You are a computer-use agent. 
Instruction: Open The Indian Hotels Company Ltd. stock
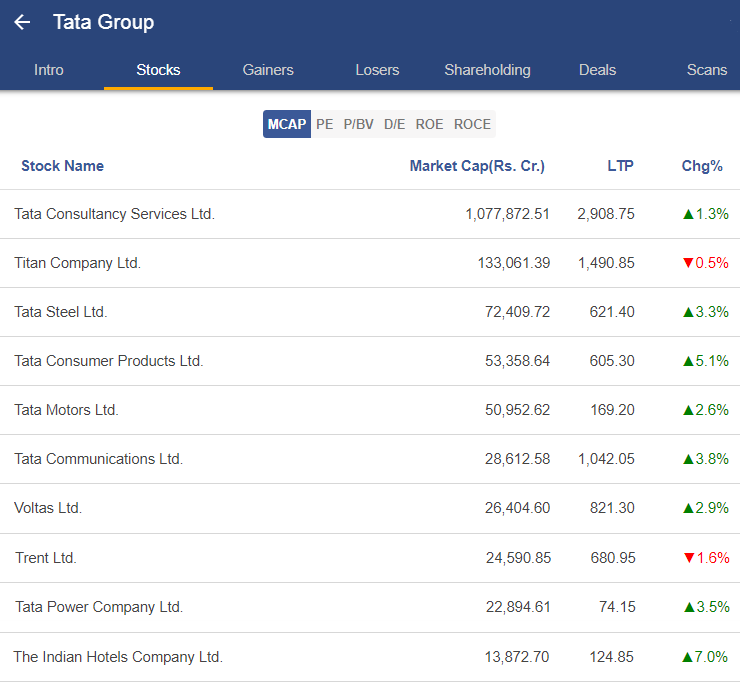pyautogui.click(x=118, y=657)
